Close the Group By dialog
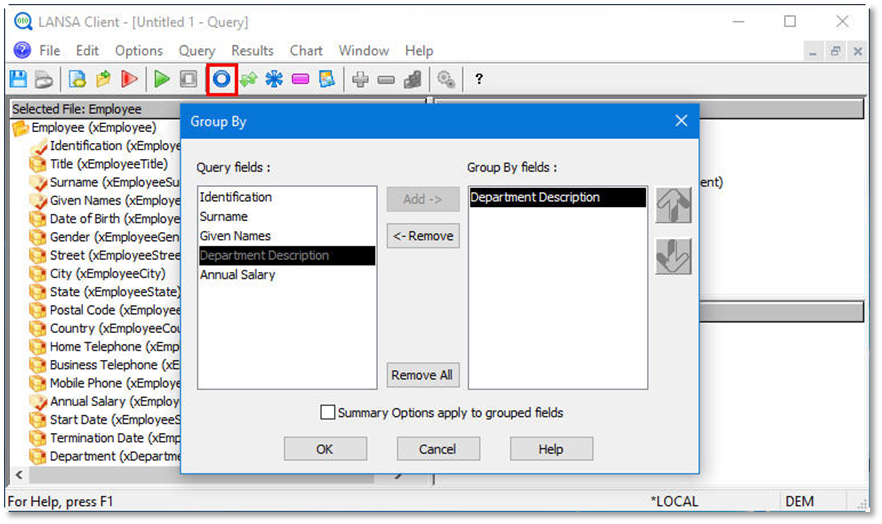Viewport: 882px width, 524px height. (x=681, y=121)
